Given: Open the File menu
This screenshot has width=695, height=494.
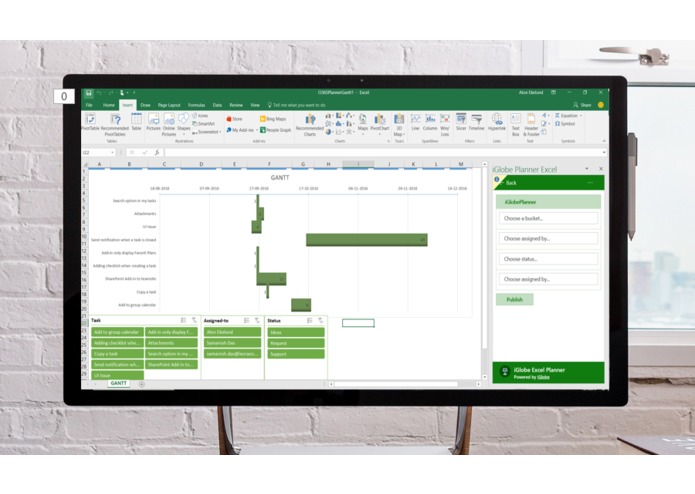Looking at the screenshot, I should [89, 105].
